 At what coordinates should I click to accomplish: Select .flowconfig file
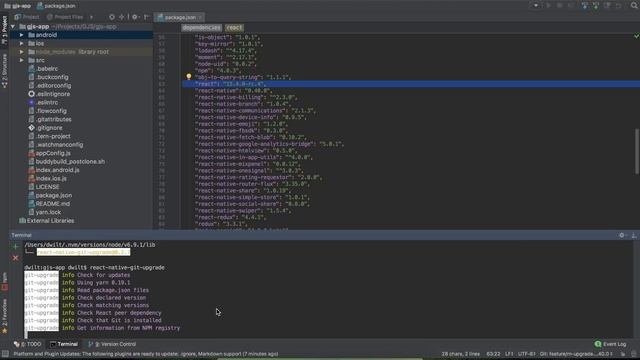pos(47,111)
